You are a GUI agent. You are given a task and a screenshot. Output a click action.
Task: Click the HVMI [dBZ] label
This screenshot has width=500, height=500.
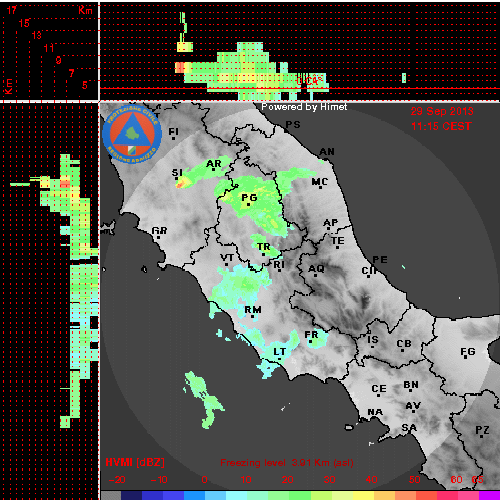tap(135, 462)
